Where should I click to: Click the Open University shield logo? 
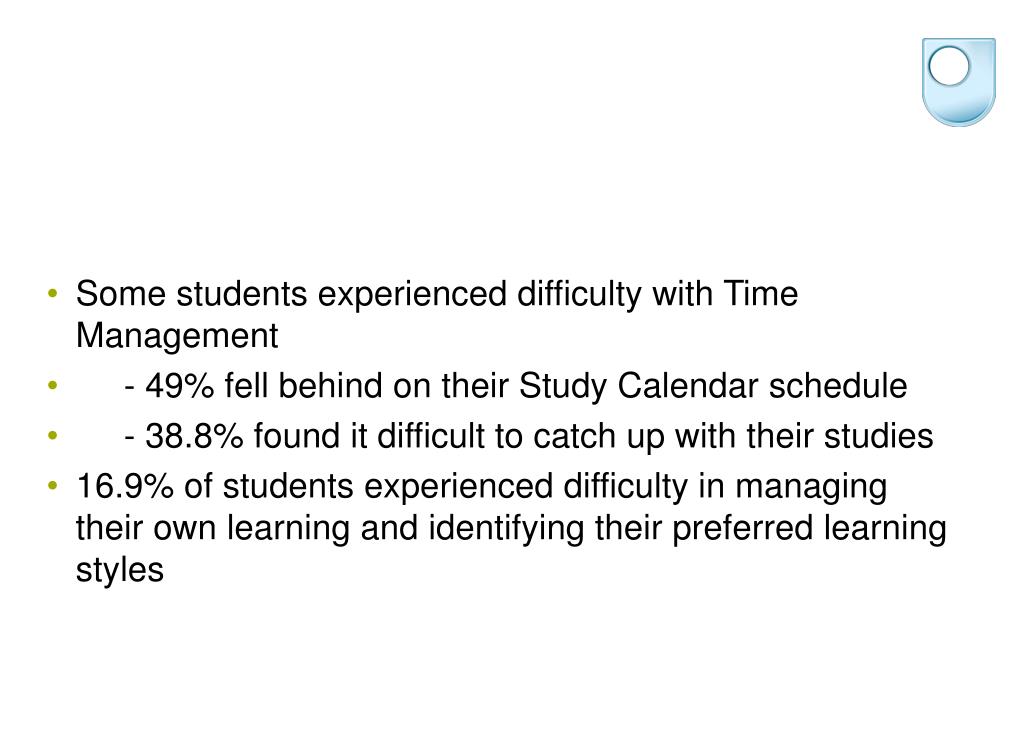coord(958,82)
